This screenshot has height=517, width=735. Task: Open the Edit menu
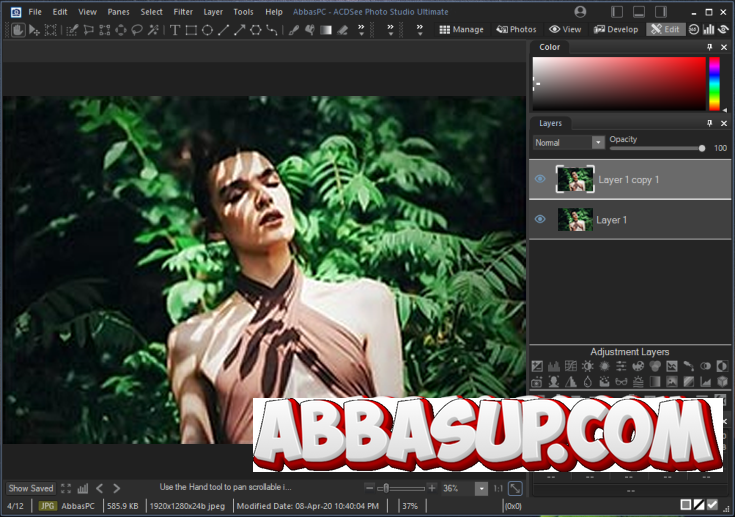point(60,12)
